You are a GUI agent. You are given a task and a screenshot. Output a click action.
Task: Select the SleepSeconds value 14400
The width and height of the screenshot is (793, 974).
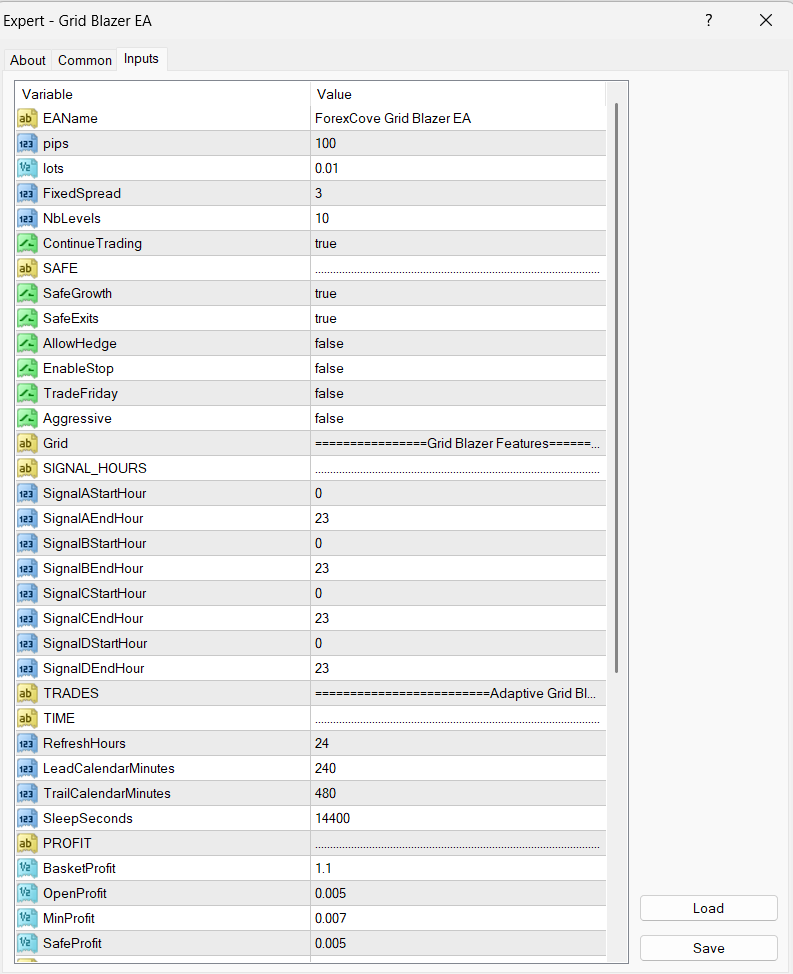332,818
